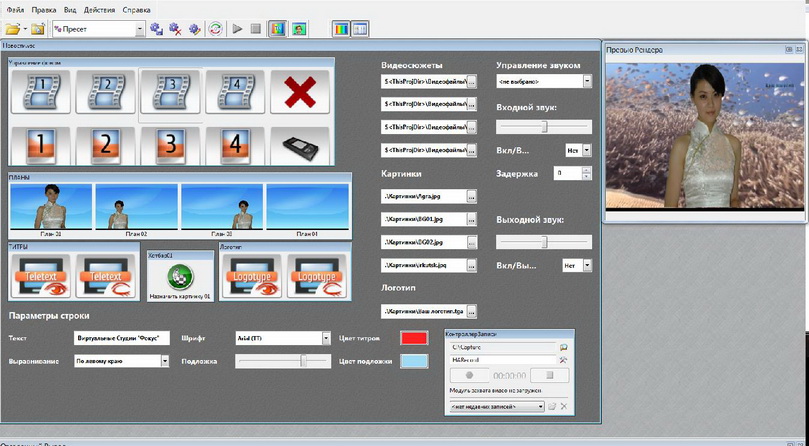Show Teletext titles with open eye button
The height and width of the screenshot is (446, 809).
(41, 276)
